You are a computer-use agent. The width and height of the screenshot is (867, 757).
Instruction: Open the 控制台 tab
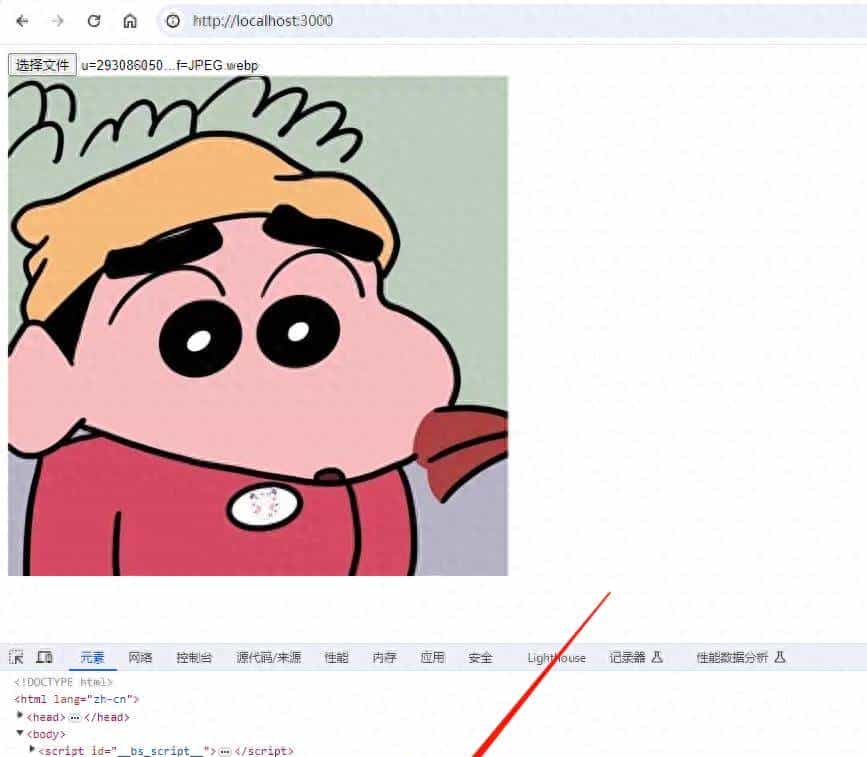[x=194, y=657]
